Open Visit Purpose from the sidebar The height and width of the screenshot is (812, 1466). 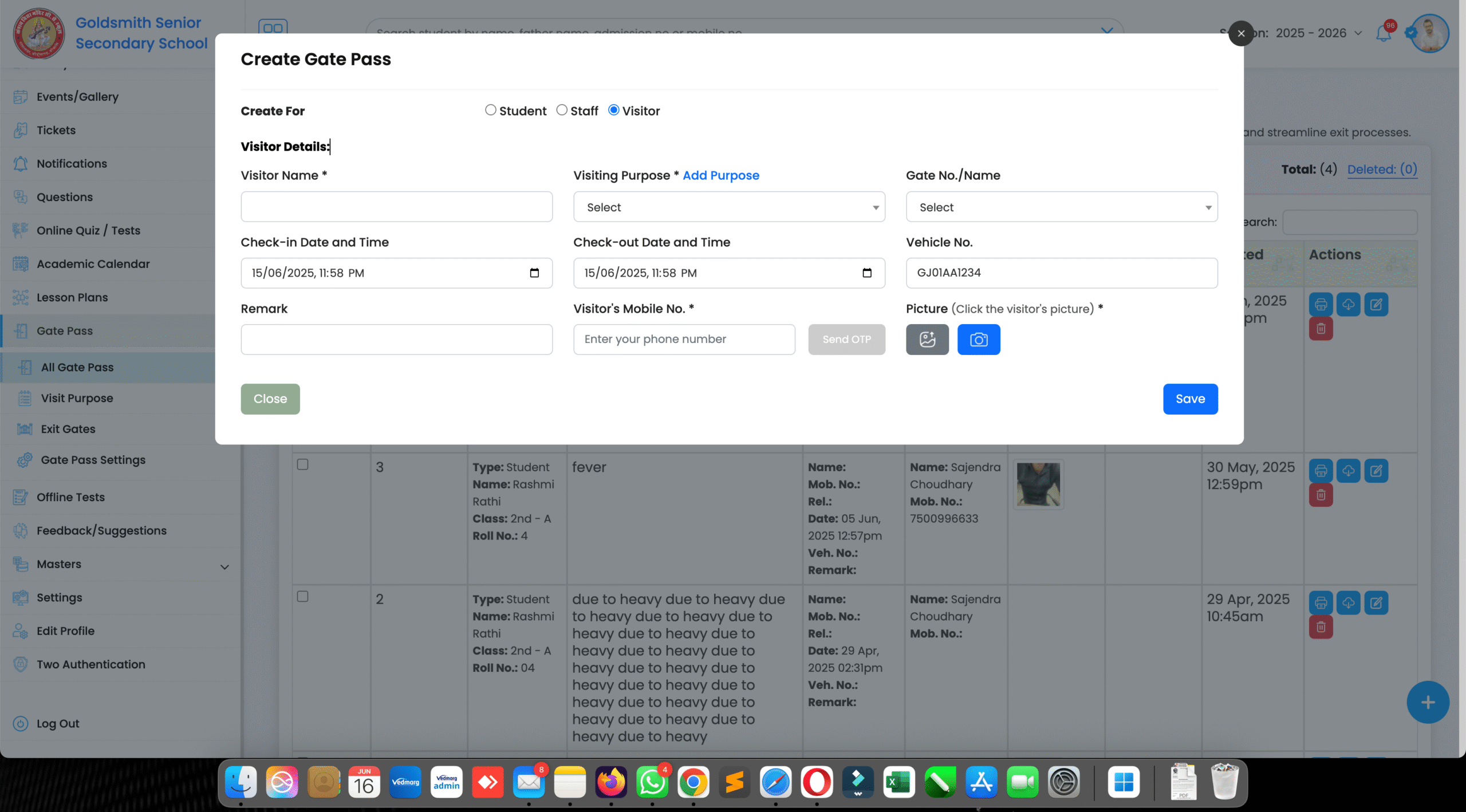click(77, 398)
